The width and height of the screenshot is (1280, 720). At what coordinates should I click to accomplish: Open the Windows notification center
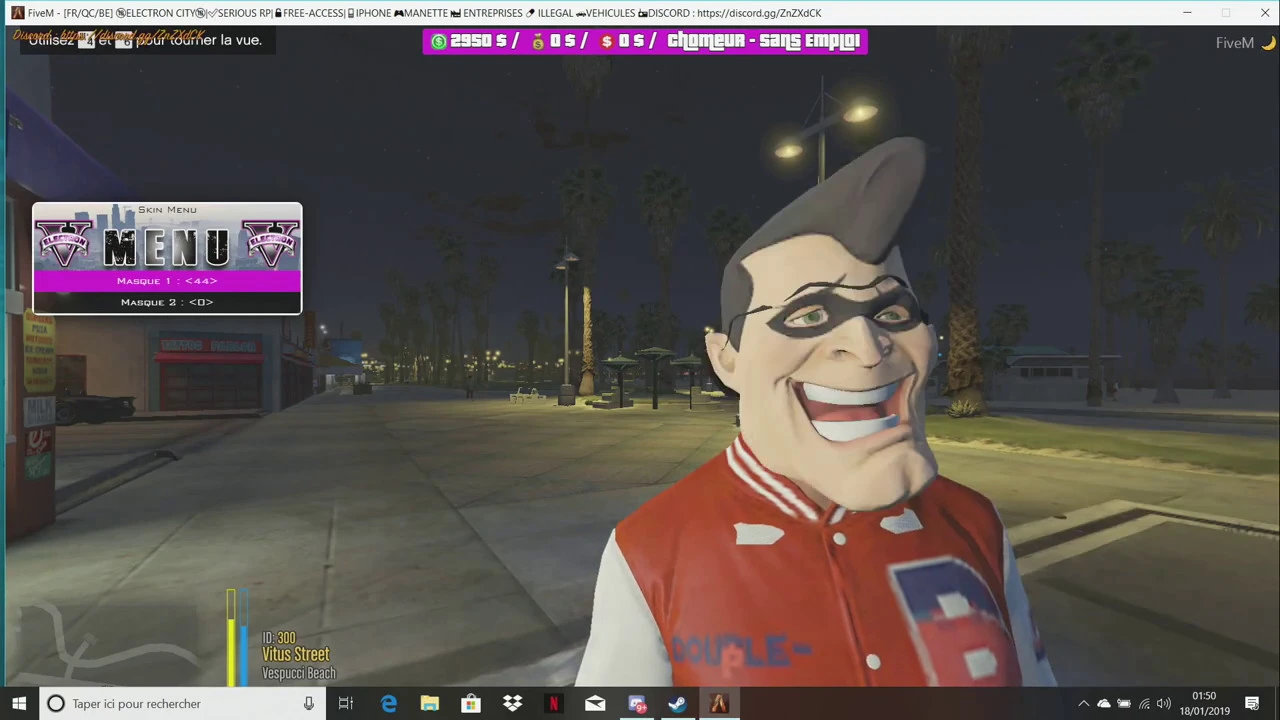click(1252, 704)
